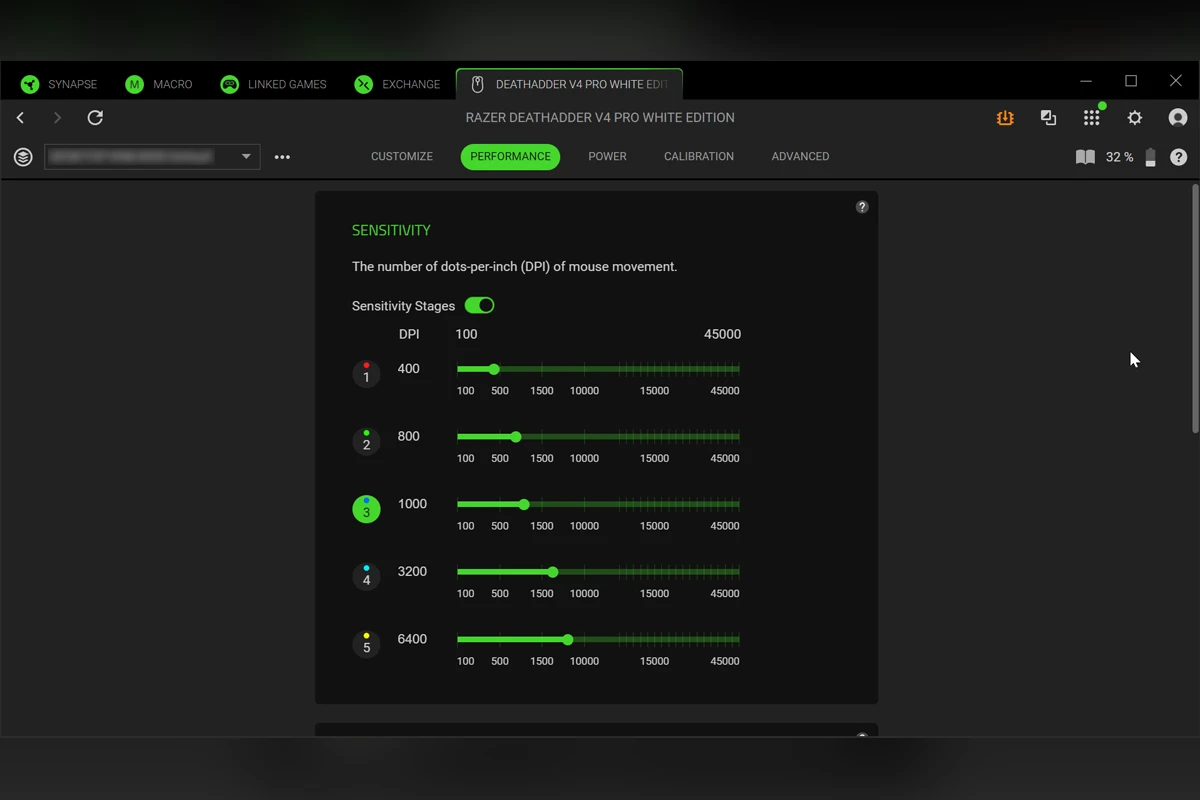The width and height of the screenshot is (1200, 800).
Task: Disable the Sensitivity Stages toggle
Action: (480, 306)
